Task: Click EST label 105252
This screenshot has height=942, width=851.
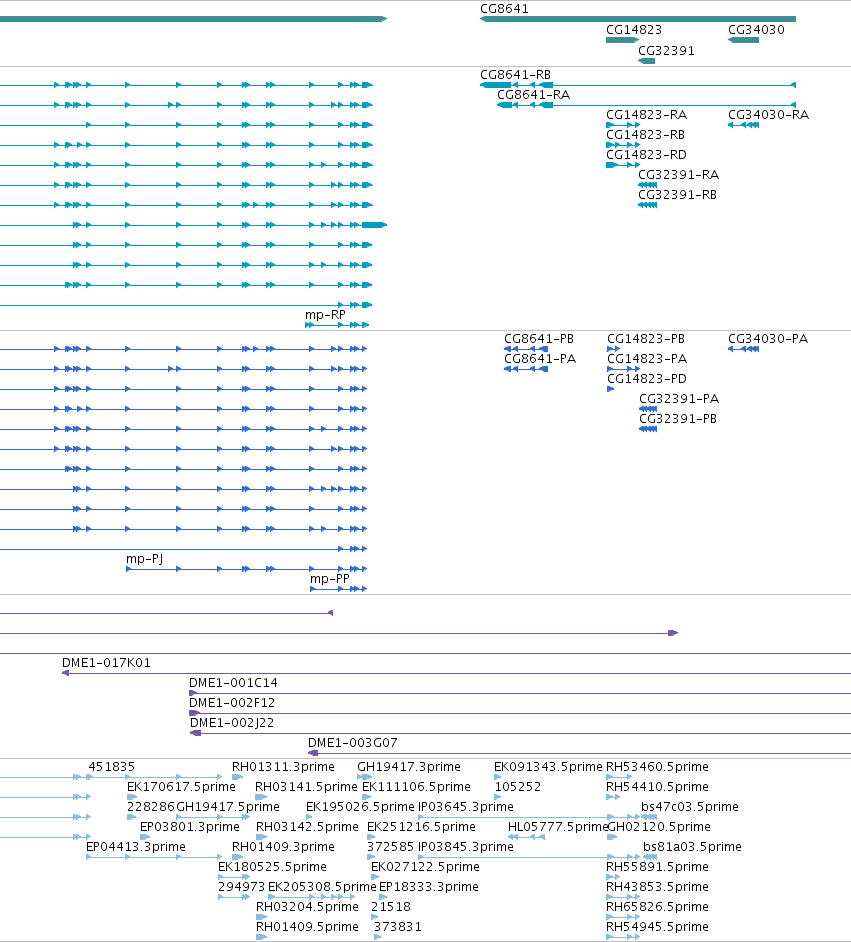Action: point(518,787)
